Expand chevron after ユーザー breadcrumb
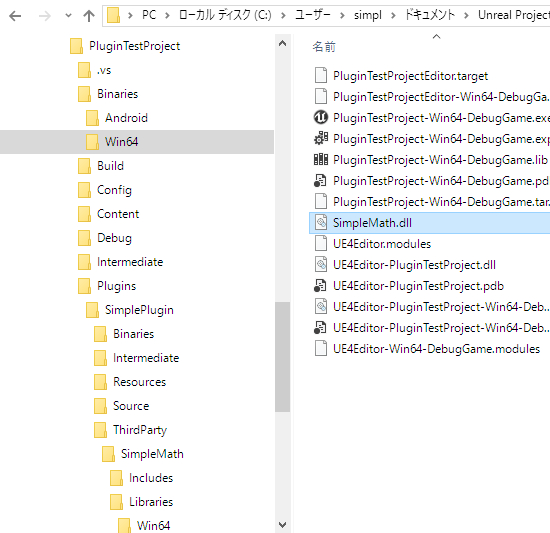Screen dimensions: 550x533 (x=342, y=15)
